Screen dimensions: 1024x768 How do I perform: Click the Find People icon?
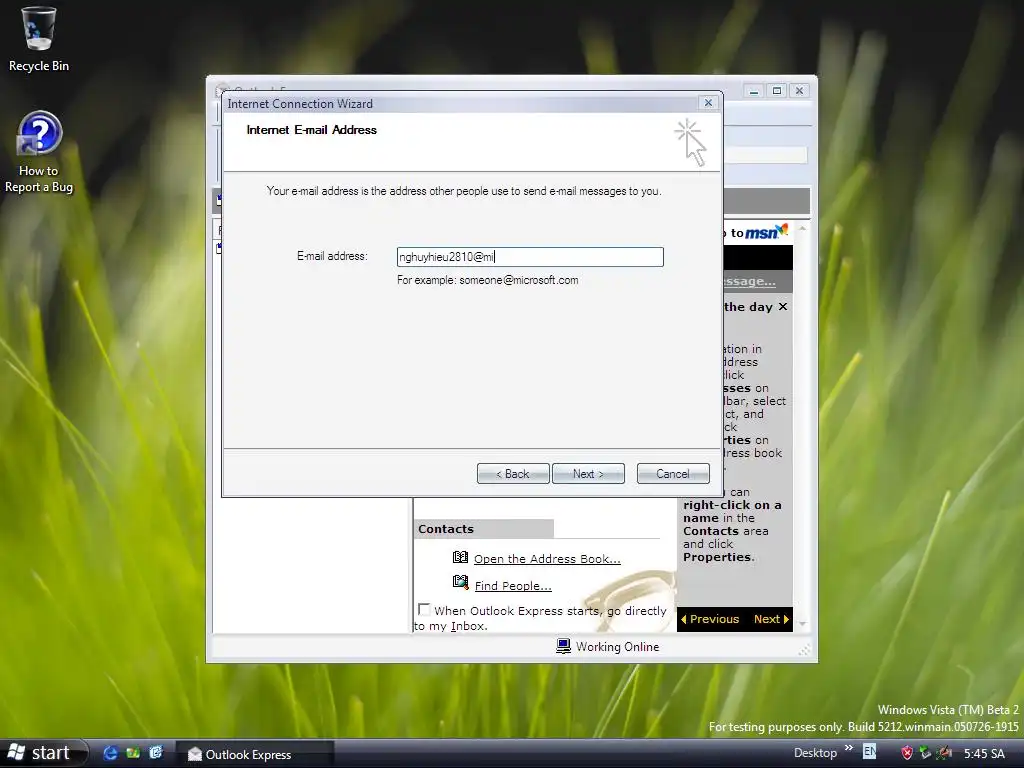point(460,583)
